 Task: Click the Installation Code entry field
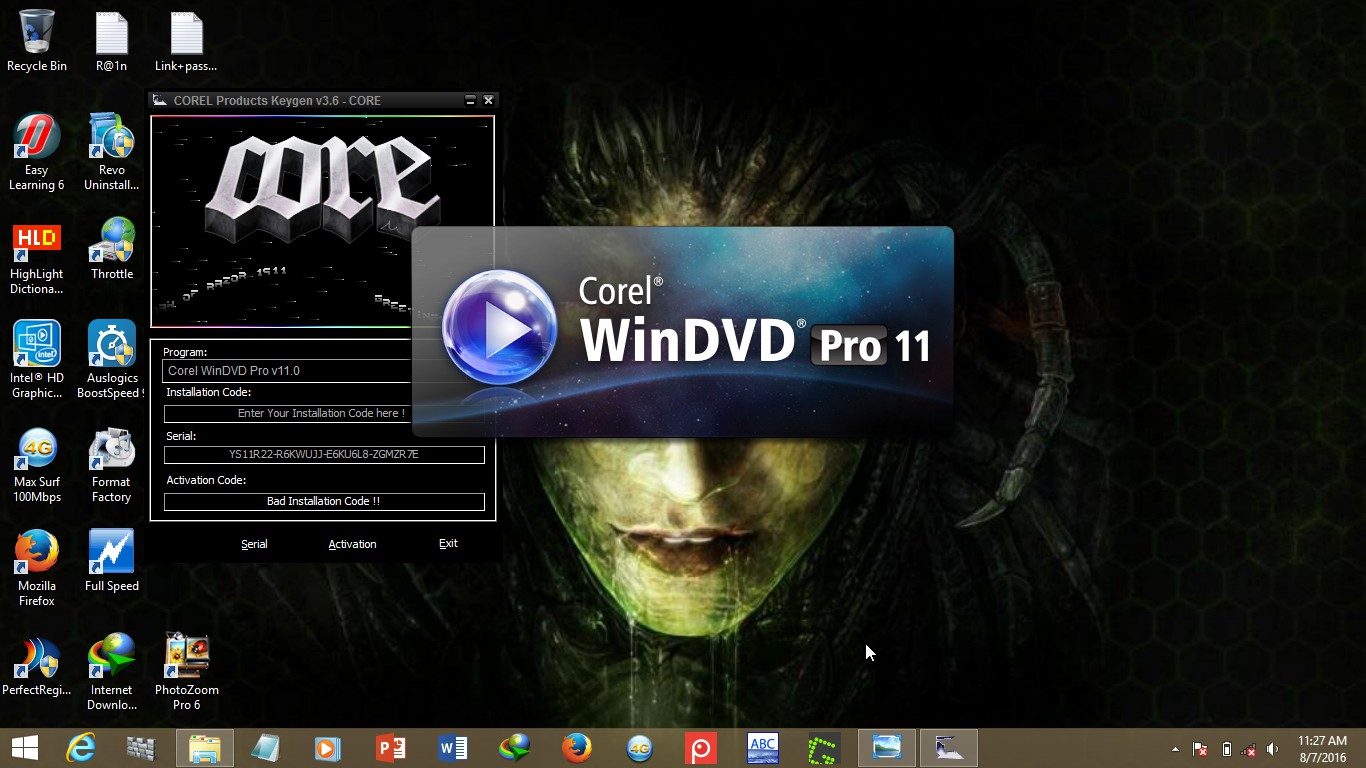click(x=322, y=413)
